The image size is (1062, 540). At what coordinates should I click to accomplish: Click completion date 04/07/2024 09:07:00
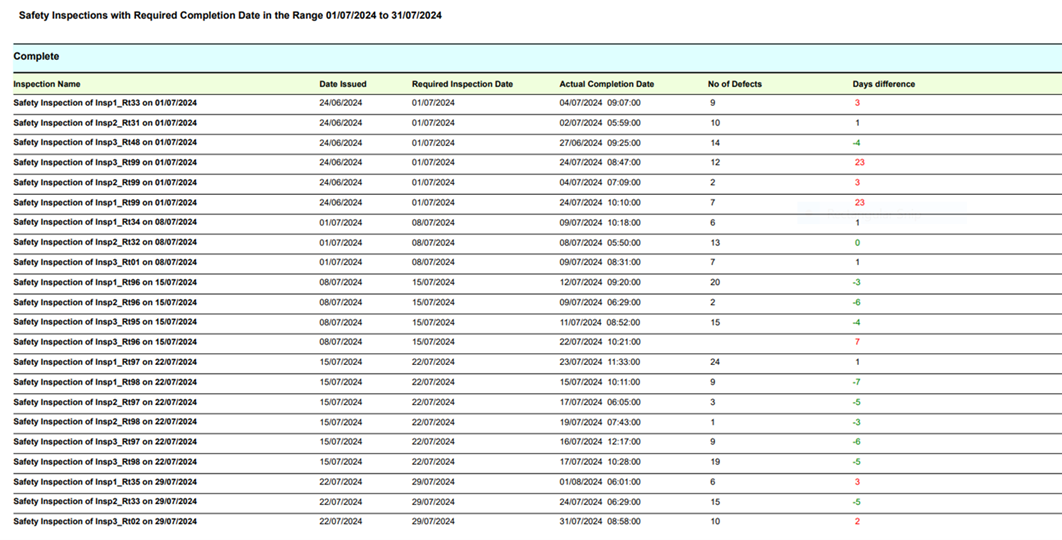pos(600,103)
